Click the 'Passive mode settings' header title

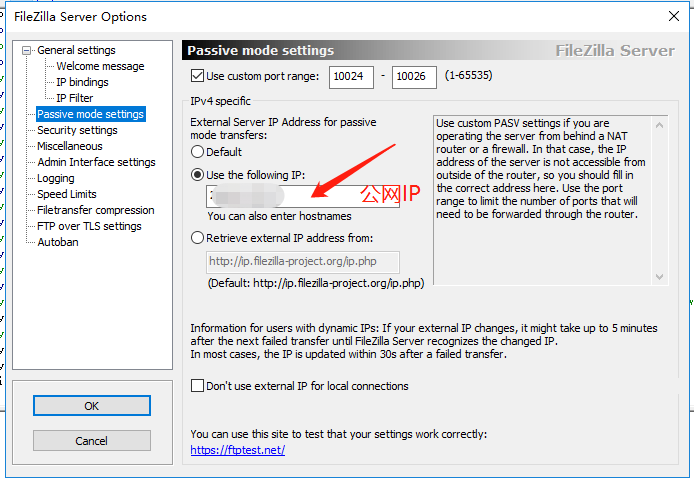point(261,50)
